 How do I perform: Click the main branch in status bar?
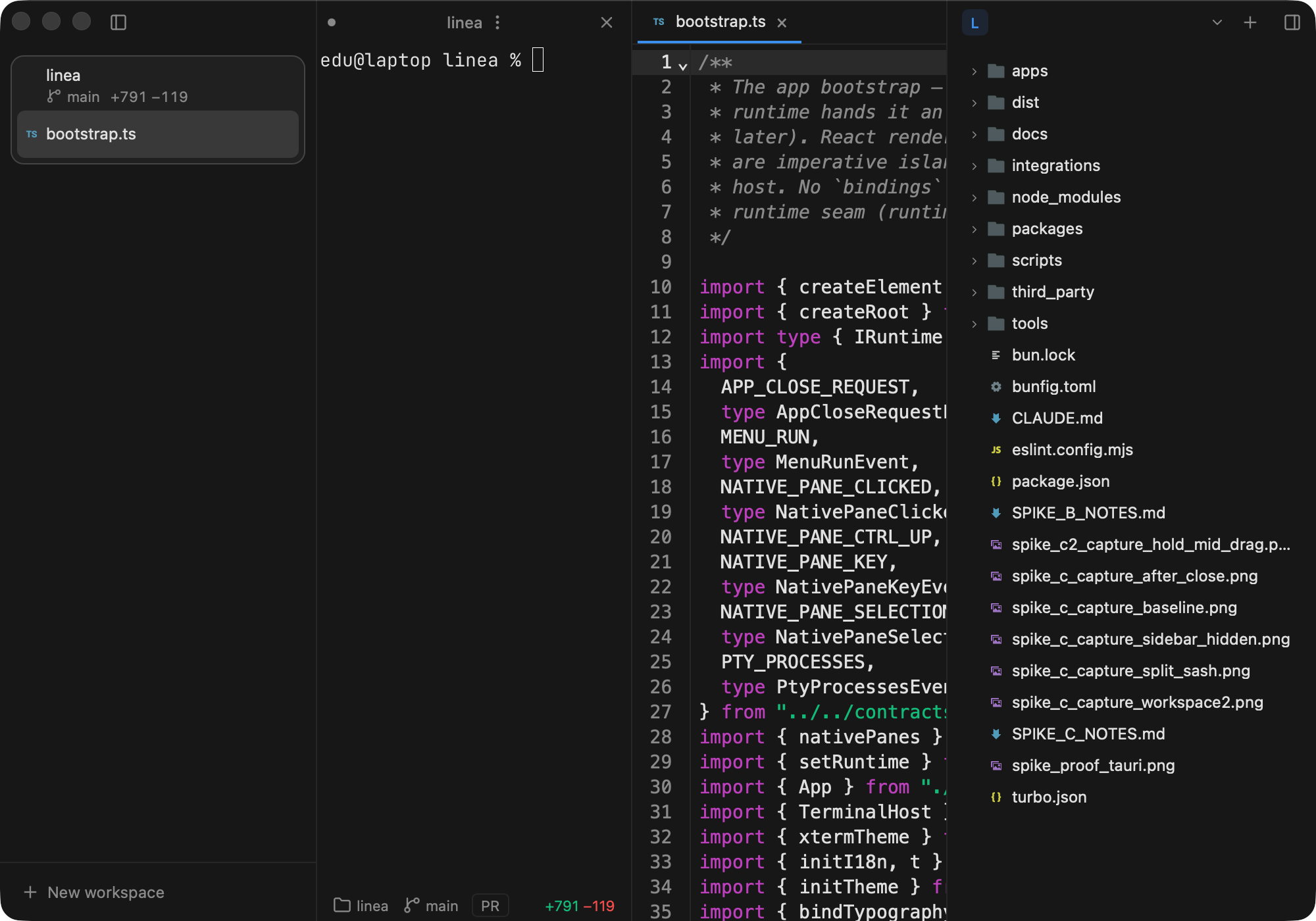point(432,906)
